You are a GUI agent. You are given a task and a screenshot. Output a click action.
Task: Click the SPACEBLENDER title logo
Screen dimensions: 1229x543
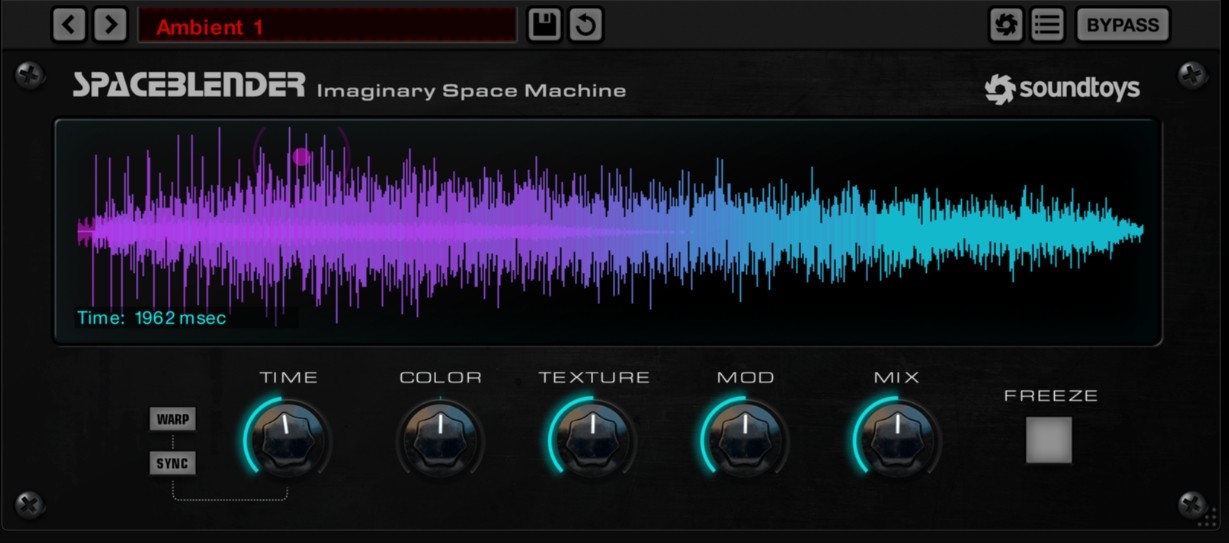click(188, 85)
